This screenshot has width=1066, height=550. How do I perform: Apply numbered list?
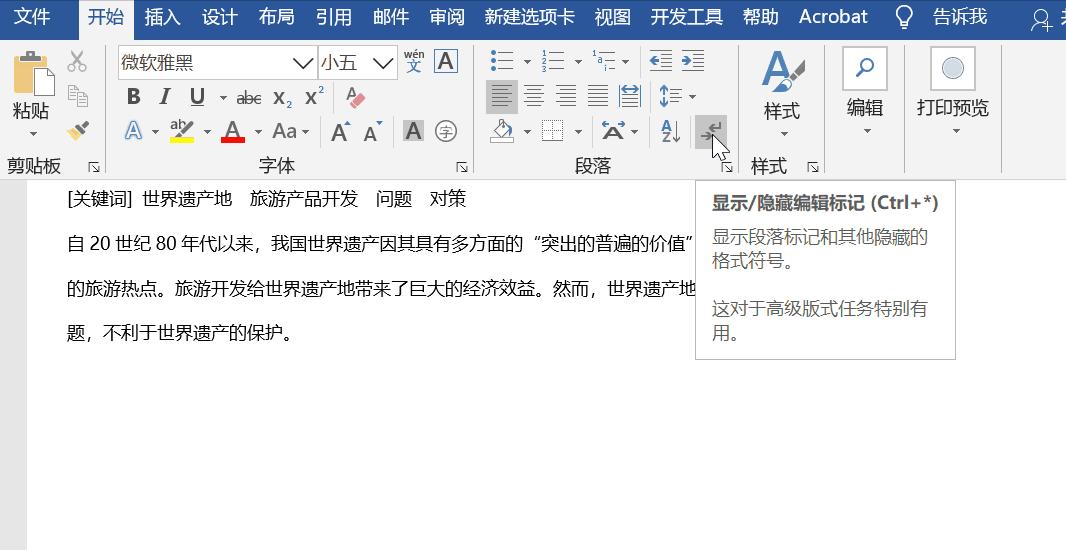[x=553, y=61]
